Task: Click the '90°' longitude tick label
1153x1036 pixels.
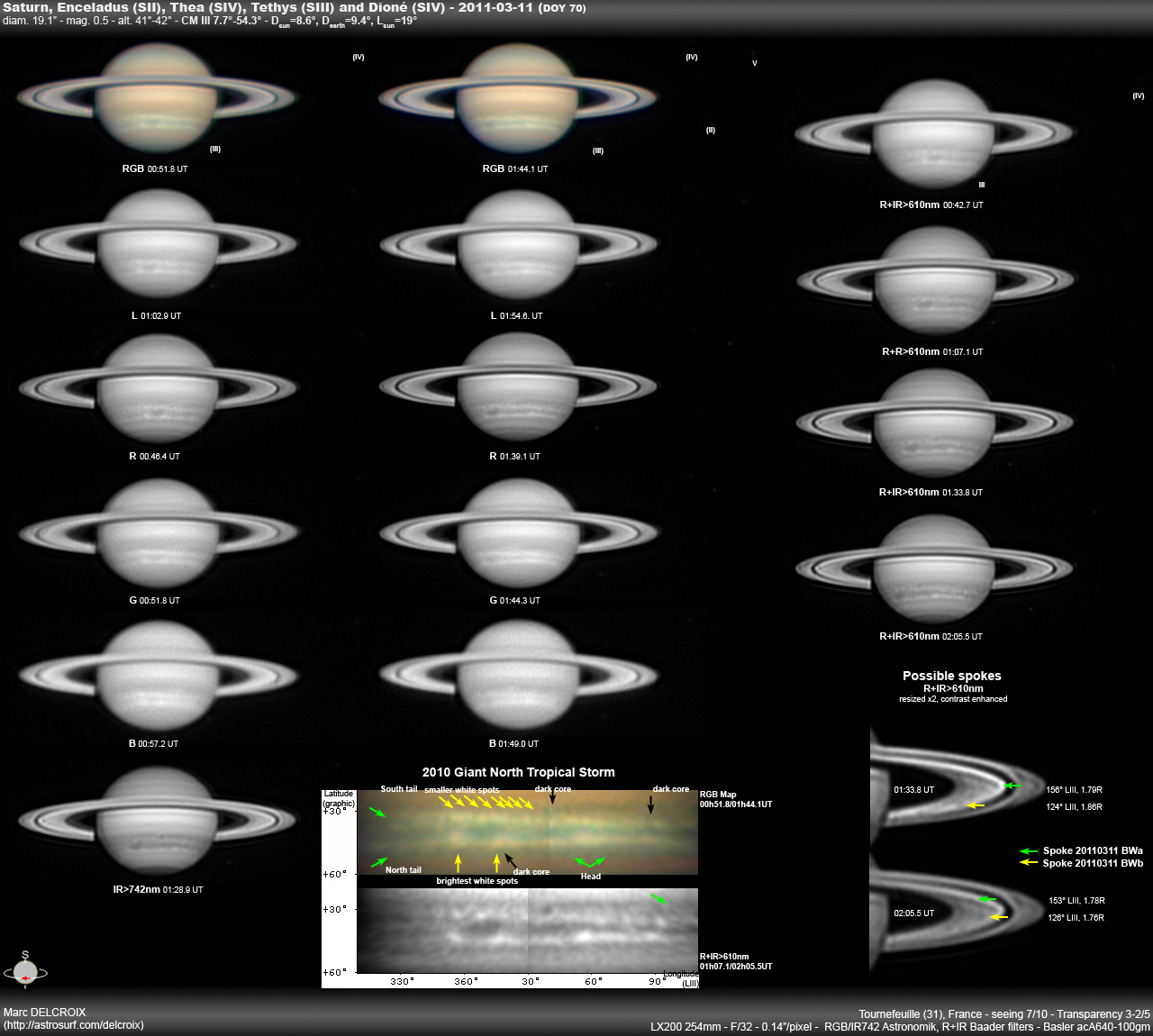Action: click(658, 982)
